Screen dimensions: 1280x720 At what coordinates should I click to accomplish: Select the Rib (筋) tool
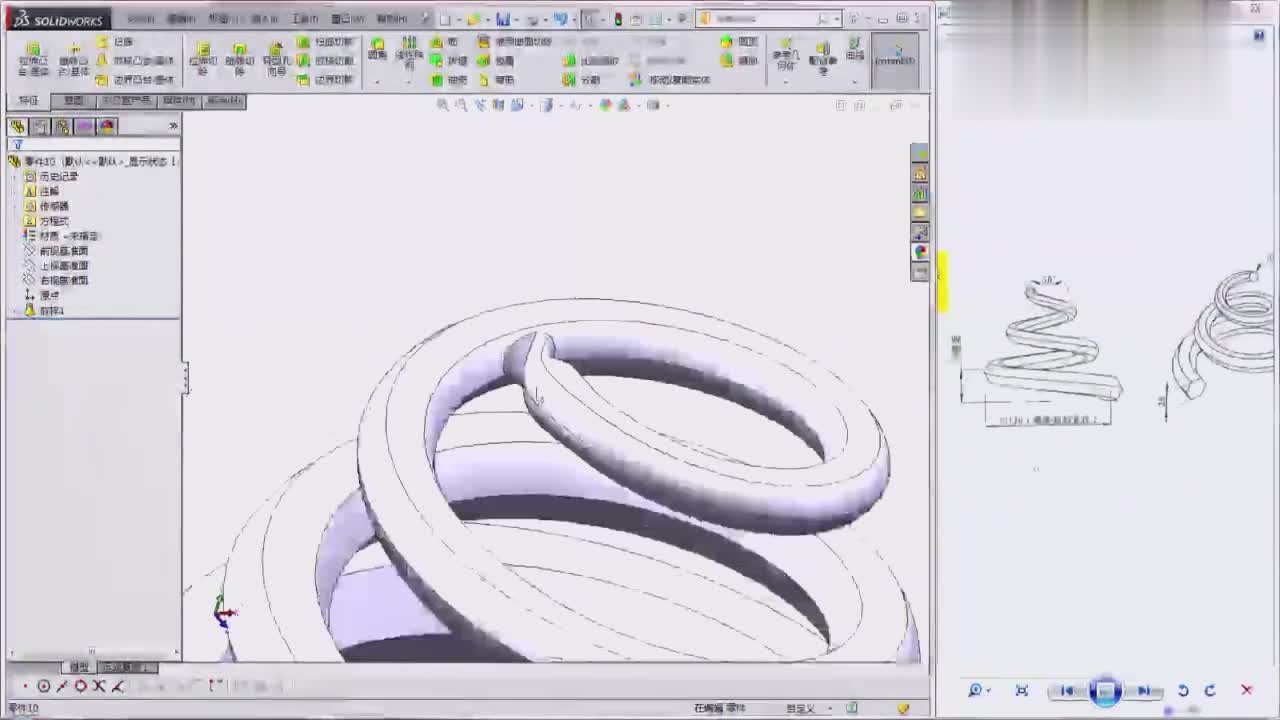tap(443, 42)
